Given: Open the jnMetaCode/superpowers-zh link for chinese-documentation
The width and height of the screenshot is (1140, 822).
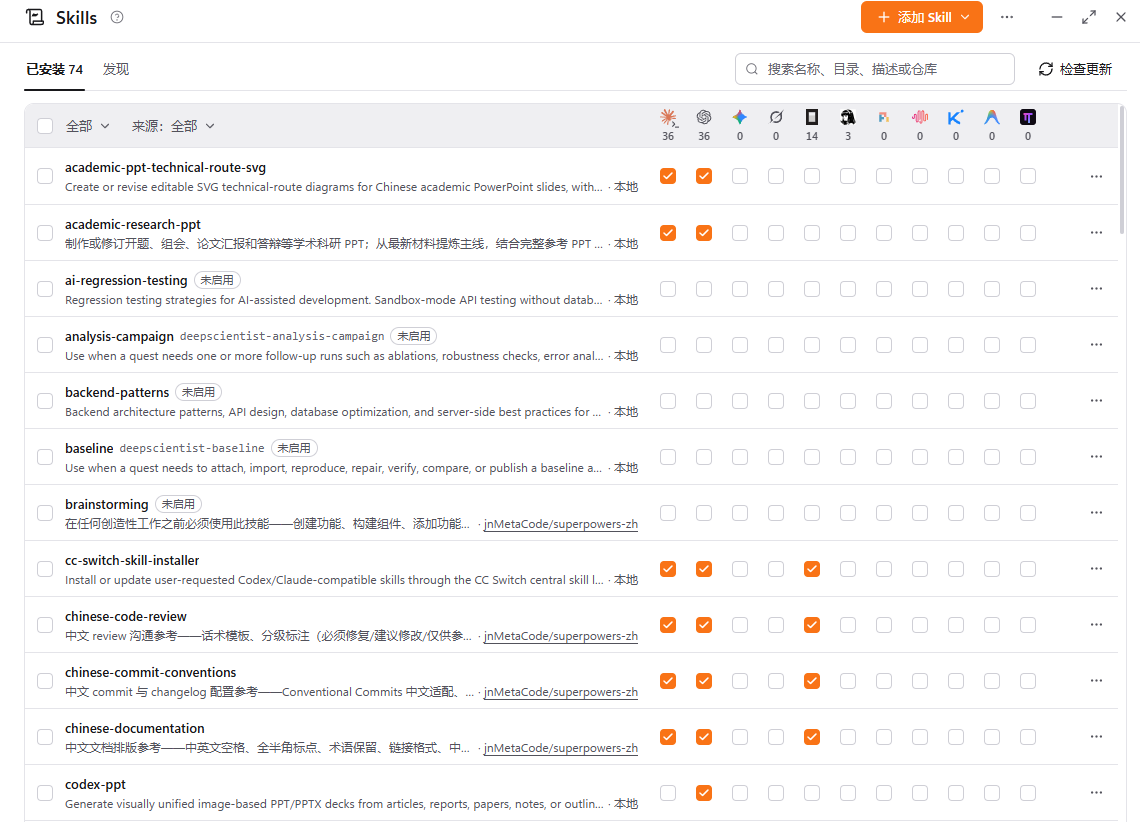Looking at the screenshot, I should 561,748.
